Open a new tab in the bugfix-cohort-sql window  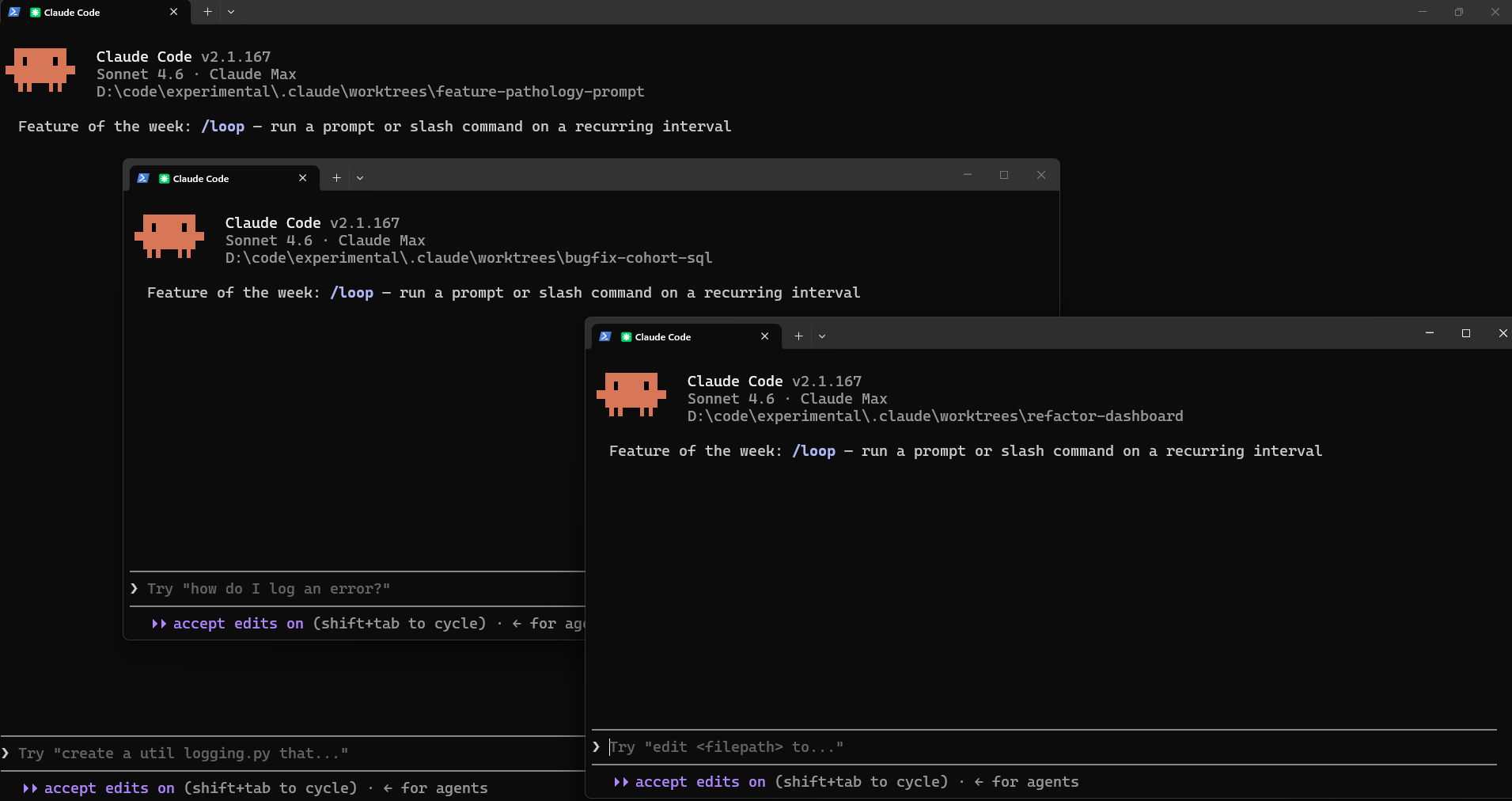point(336,178)
